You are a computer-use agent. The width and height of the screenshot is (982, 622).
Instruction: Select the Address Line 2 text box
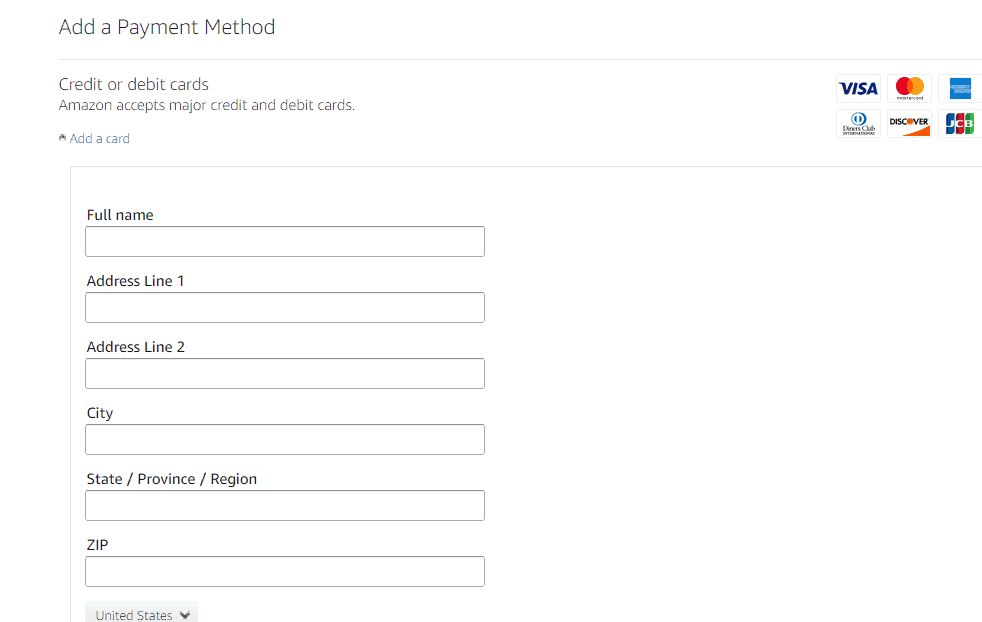point(285,374)
